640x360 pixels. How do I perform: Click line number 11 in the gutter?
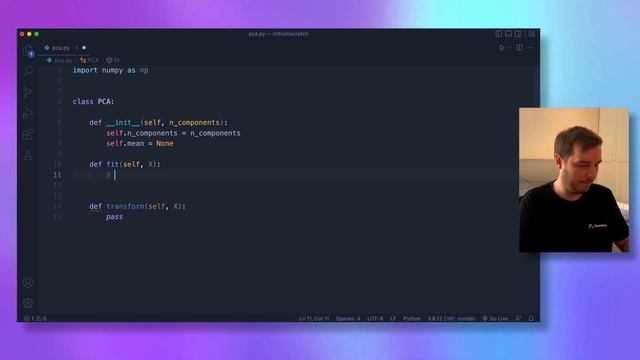57,175
